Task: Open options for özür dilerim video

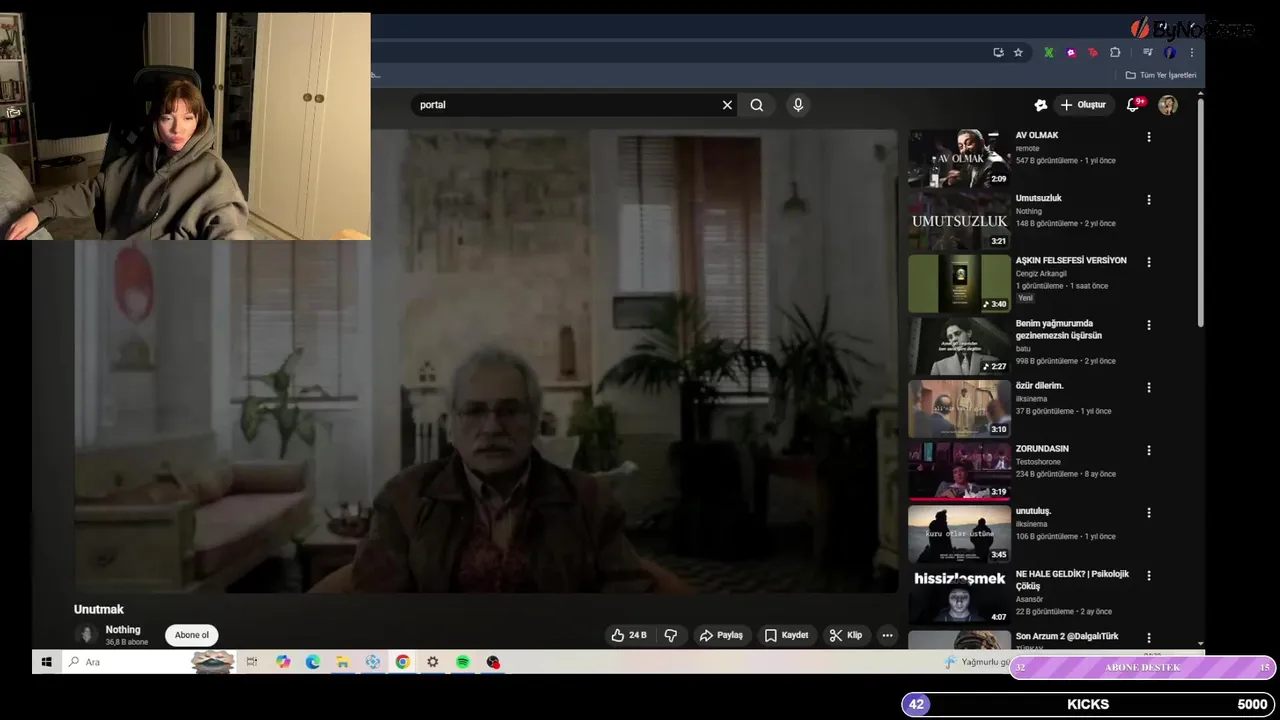Action: [1149, 387]
